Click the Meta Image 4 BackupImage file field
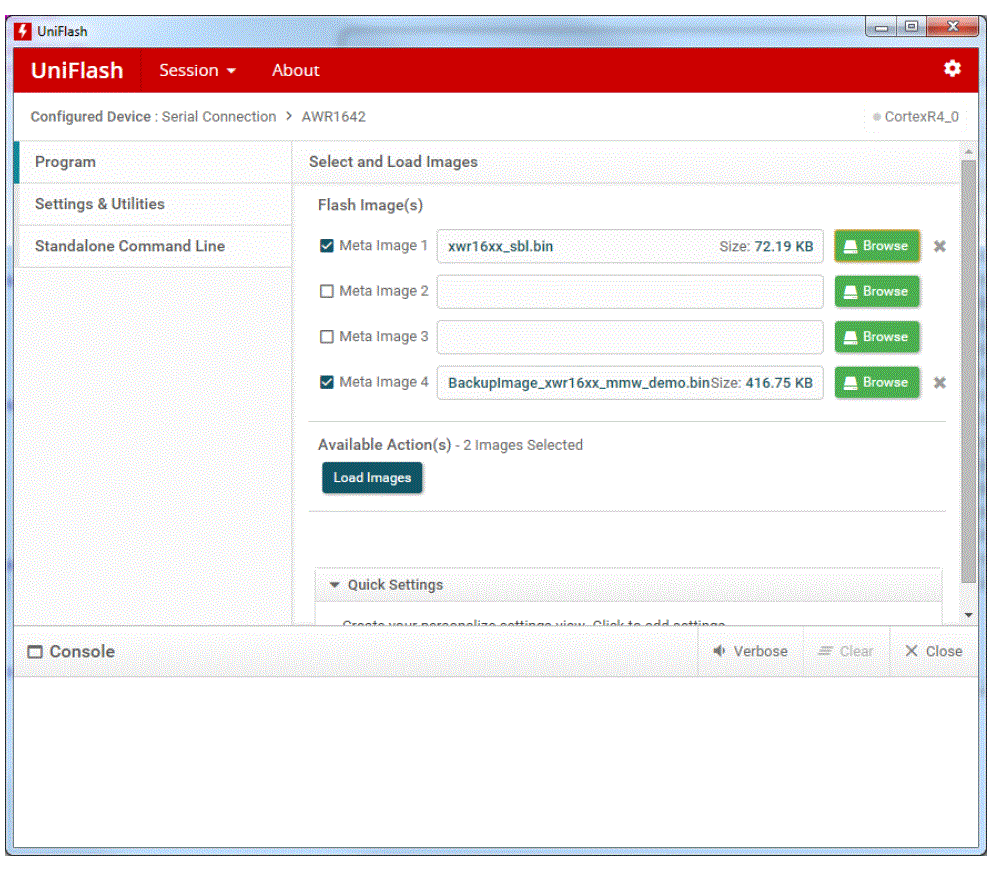 [x=630, y=383]
